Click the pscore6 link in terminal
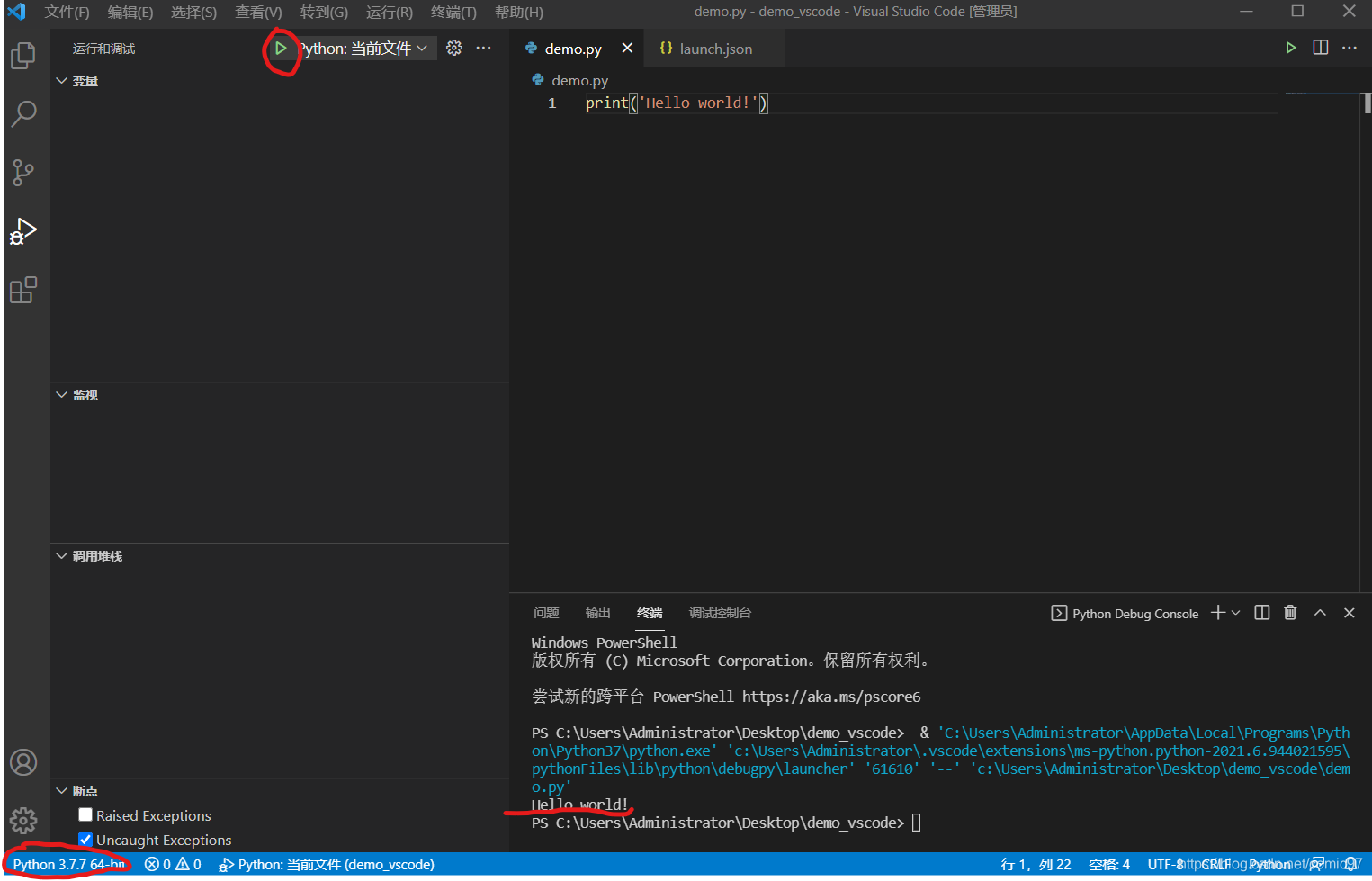This screenshot has height=881, width=1372. (831, 697)
